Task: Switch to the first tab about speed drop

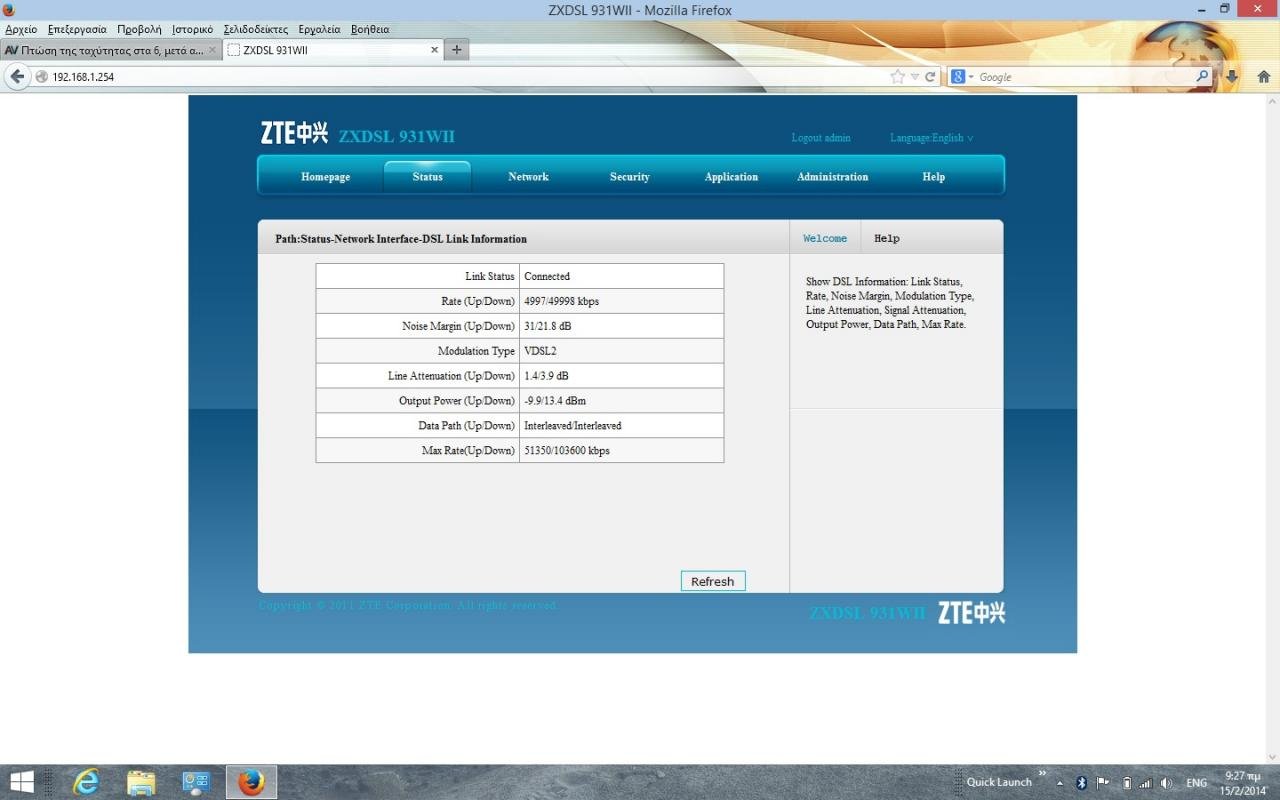Action: tap(110, 49)
